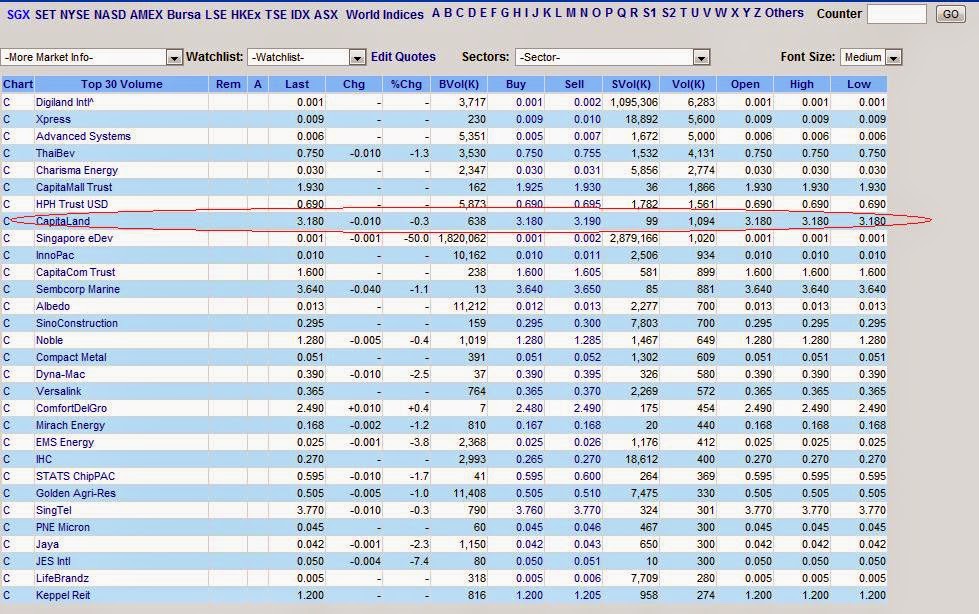979x614 pixels.
Task: Switch to IDX market
Action: pyautogui.click(x=300, y=14)
